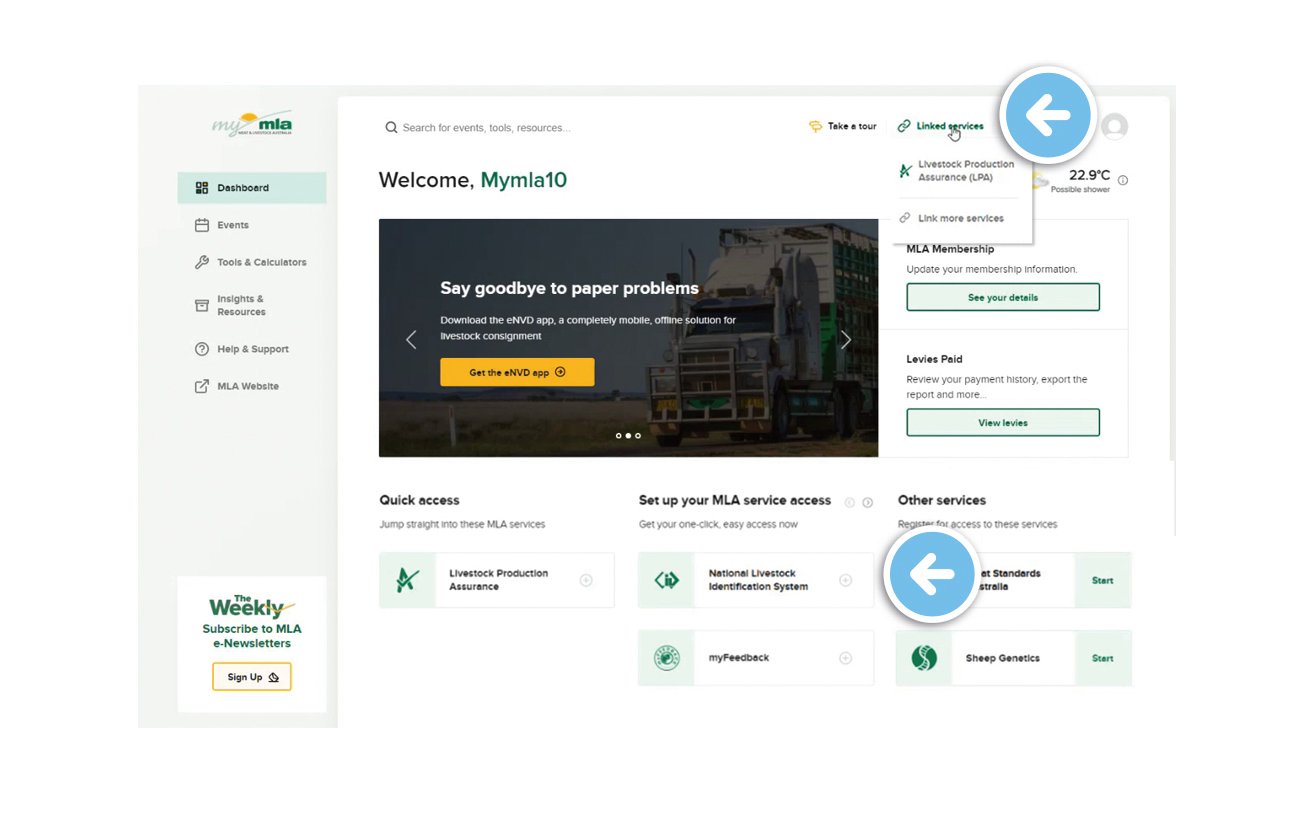This screenshot has width=1314, height=813.
Task: Click 'Say goodbye to paper problems' banner title
Action: [x=570, y=288]
